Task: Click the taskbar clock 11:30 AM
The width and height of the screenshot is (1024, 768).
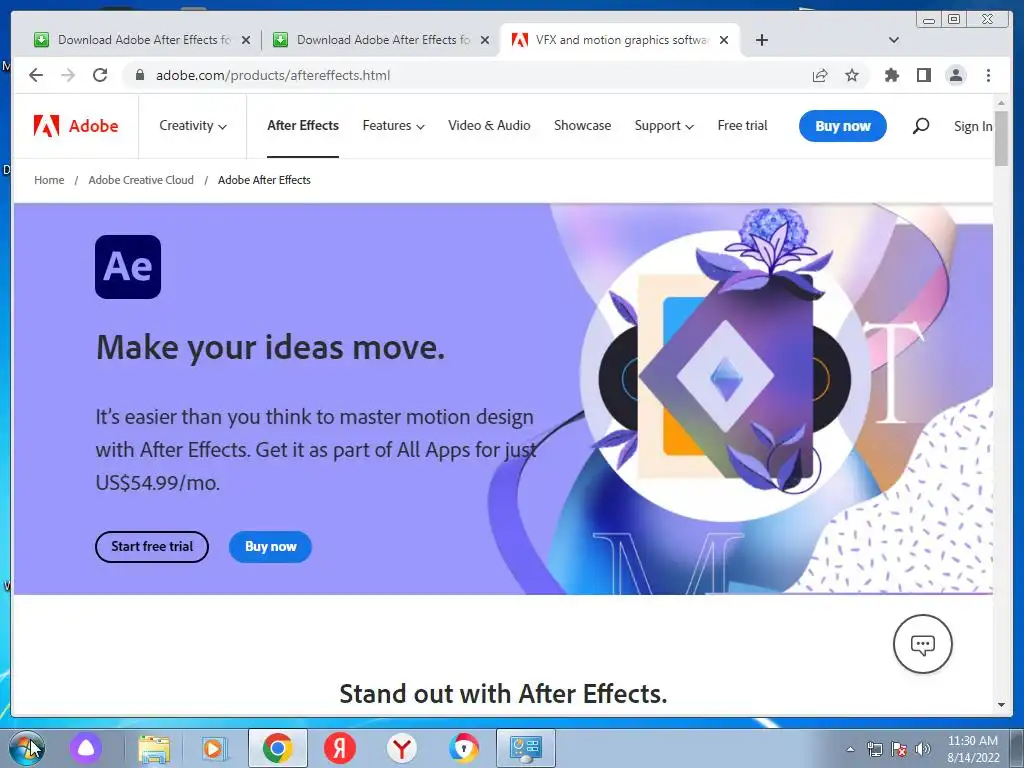Action: 972,741
